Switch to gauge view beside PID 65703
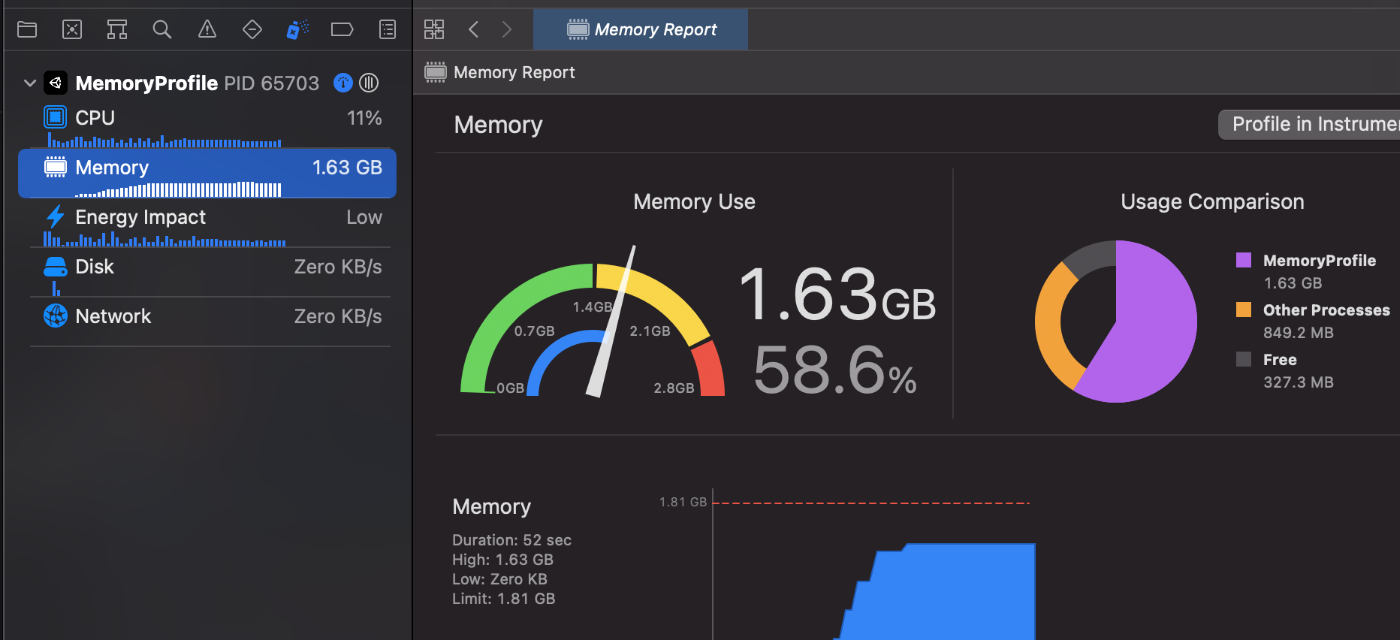The width and height of the screenshot is (1400, 640). pyautogui.click(x=343, y=83)
